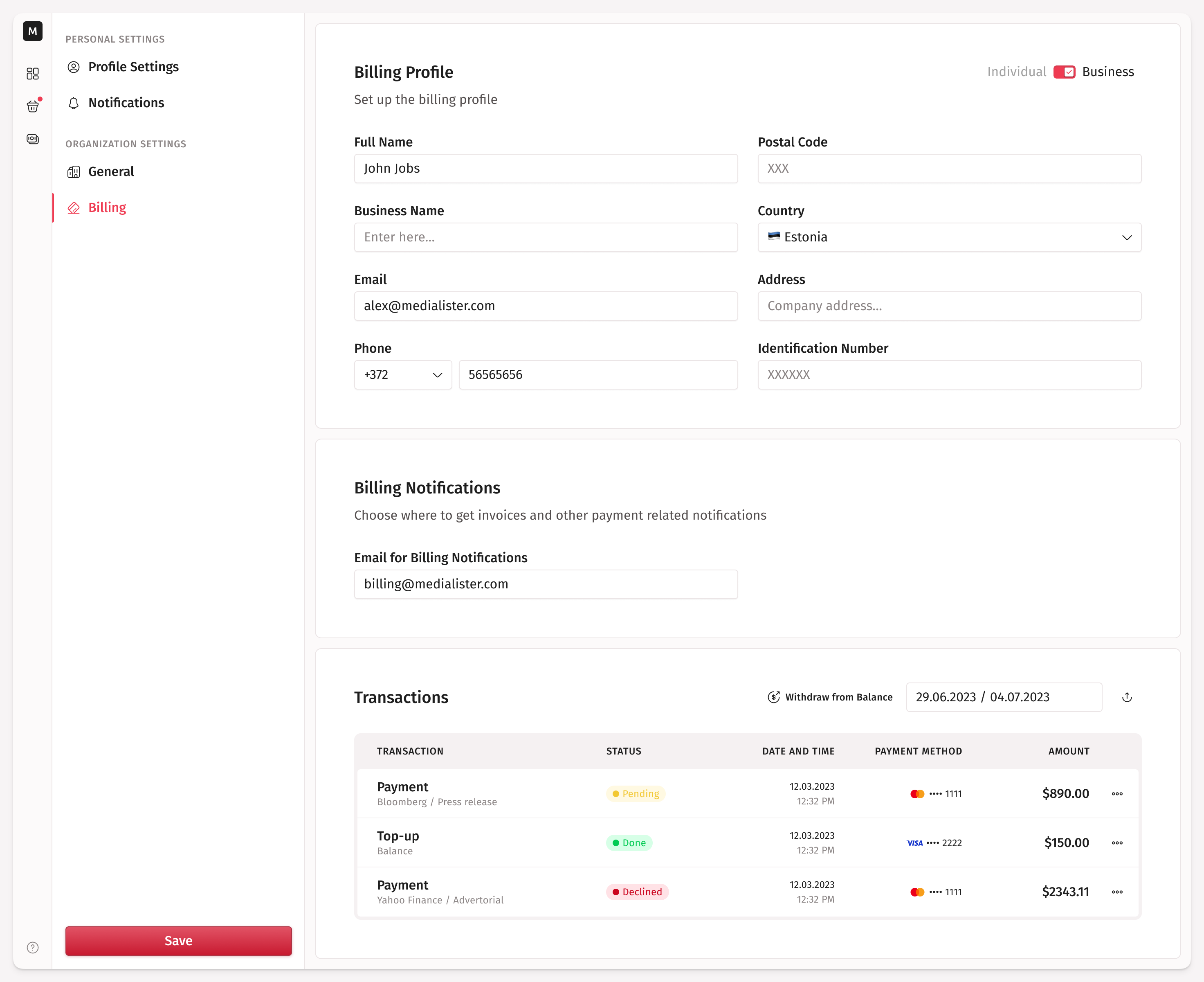The height and width of the screenshot is (982, 1204).
Task: Open more options for $150.00 top-up
Action: click(x=1117, y=843)
